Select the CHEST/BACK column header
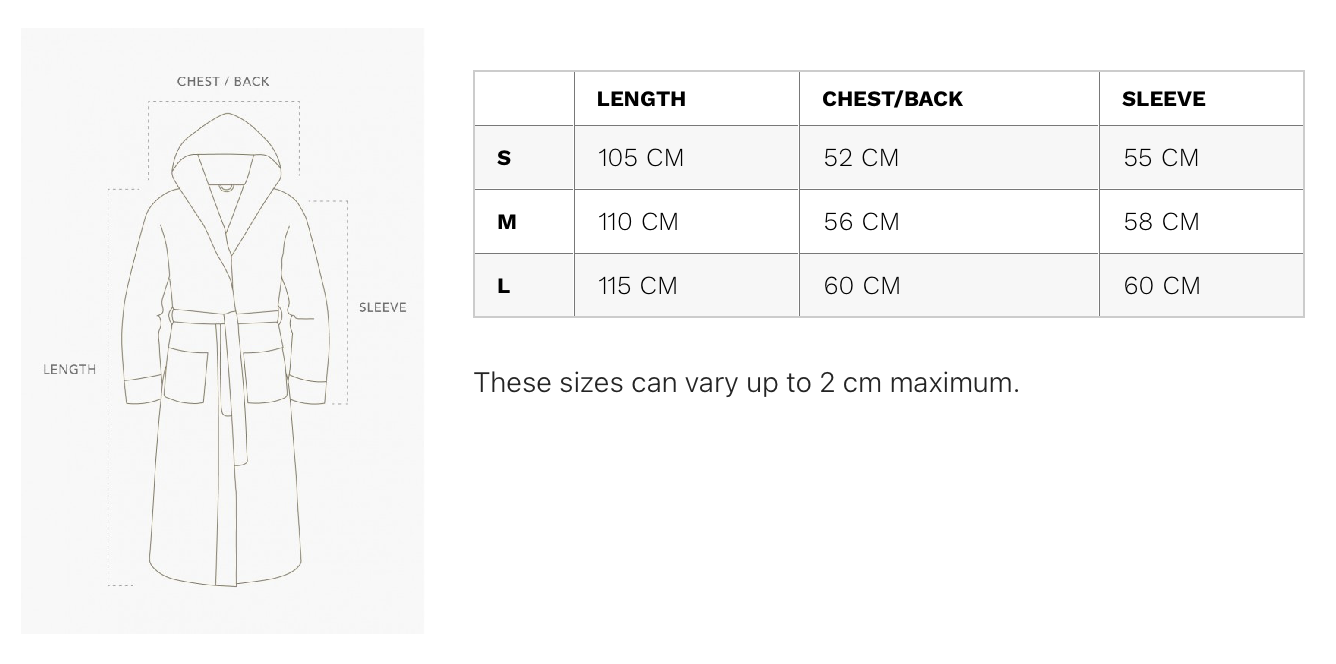Screen dimensions: 1336x664 tap(949, 98)
